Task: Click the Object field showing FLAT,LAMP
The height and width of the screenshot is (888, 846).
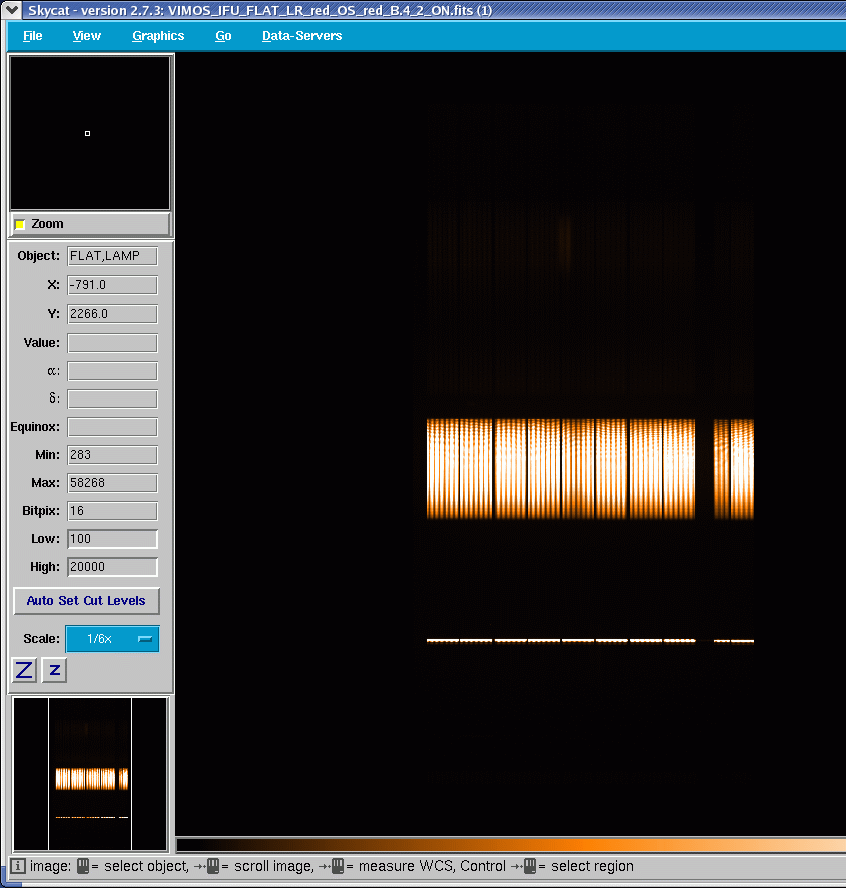Action: click(x=112, y=256)
